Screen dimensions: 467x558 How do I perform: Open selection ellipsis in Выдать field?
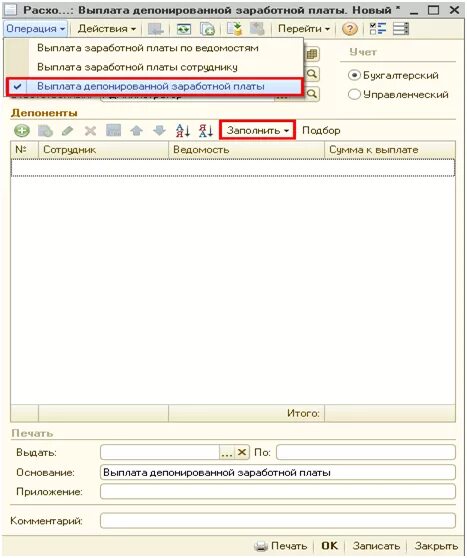pyautogui.click(x=227, y=453)
